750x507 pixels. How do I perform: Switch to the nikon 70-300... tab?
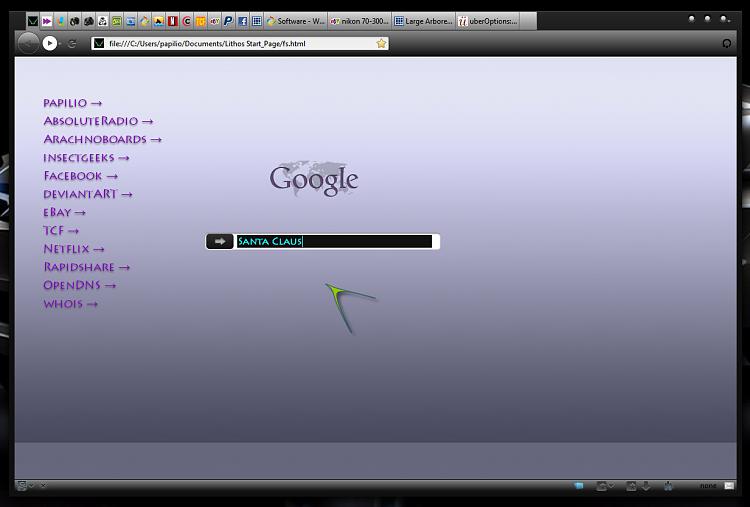[x=360, y=21]
